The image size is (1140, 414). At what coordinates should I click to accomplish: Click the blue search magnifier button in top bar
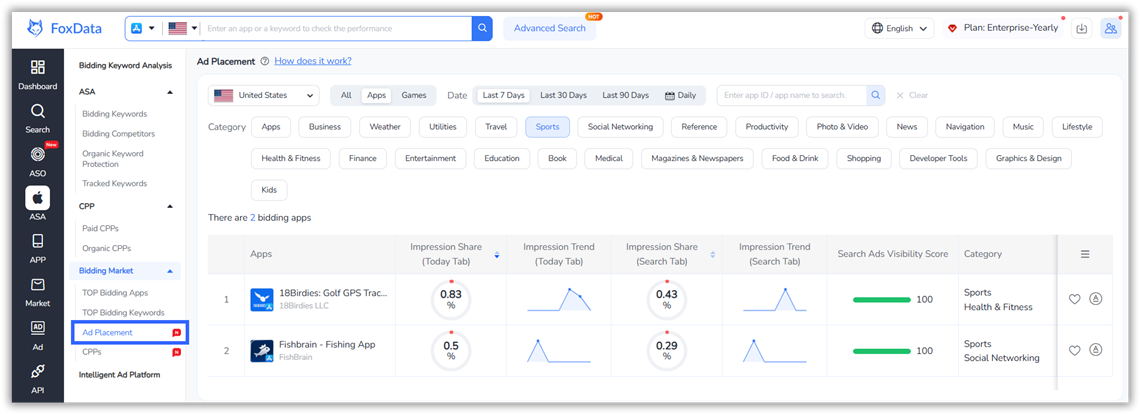[482, 28]
